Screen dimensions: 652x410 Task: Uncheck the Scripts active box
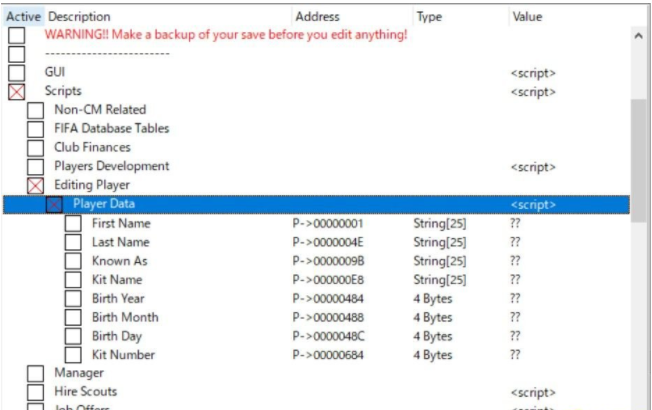17,91
